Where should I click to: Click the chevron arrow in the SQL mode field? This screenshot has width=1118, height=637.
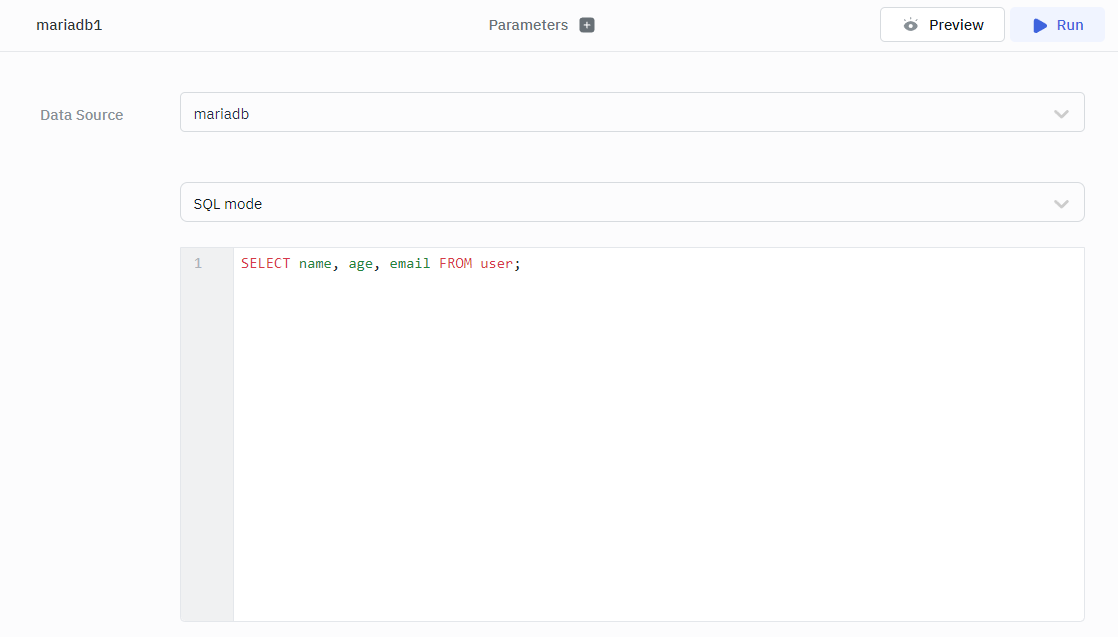tap(1061, 204)
